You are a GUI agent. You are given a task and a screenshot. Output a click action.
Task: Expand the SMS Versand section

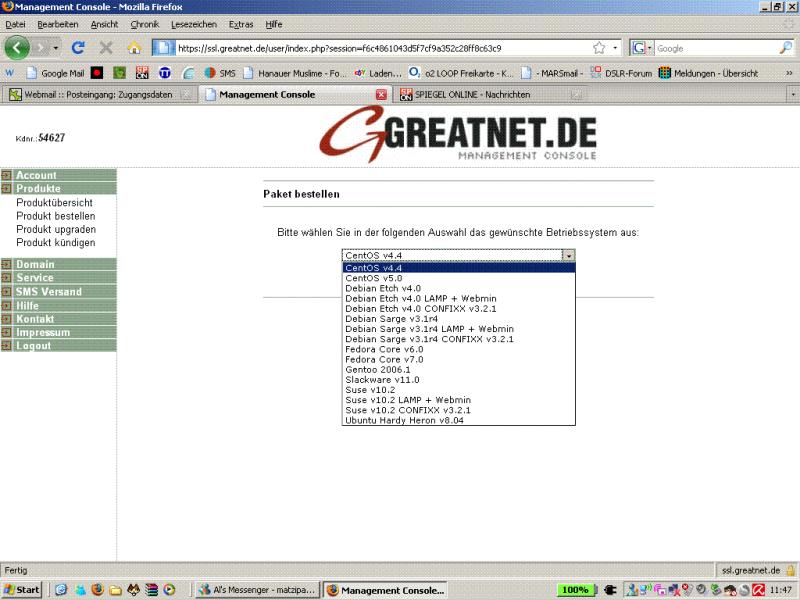(x=48, y=292)
